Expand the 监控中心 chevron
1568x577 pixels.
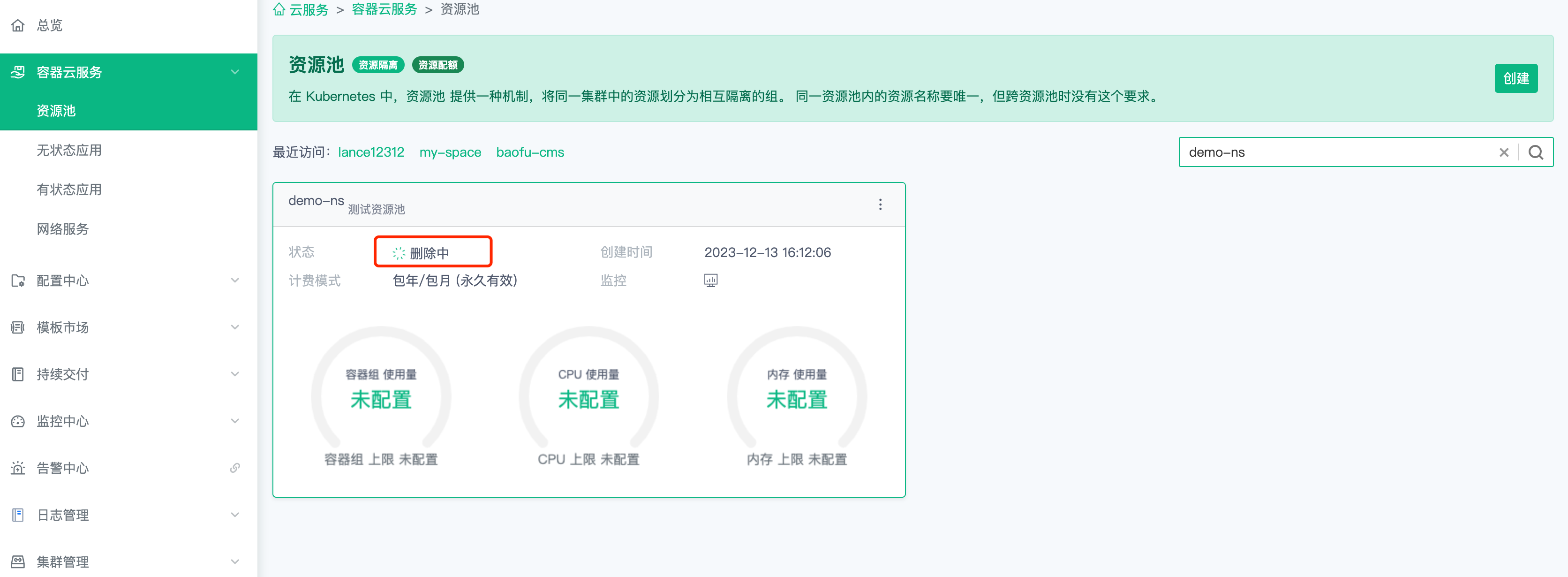click(235, 421)
